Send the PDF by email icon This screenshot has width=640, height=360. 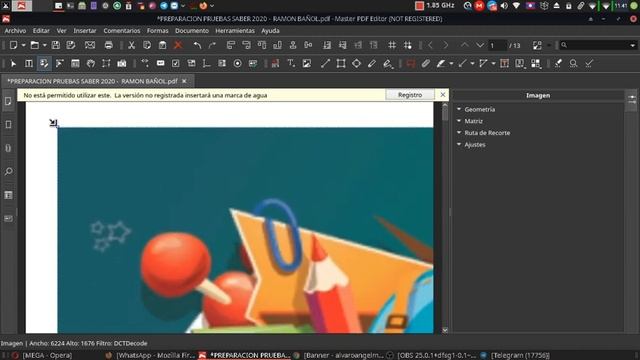point(90,45)
